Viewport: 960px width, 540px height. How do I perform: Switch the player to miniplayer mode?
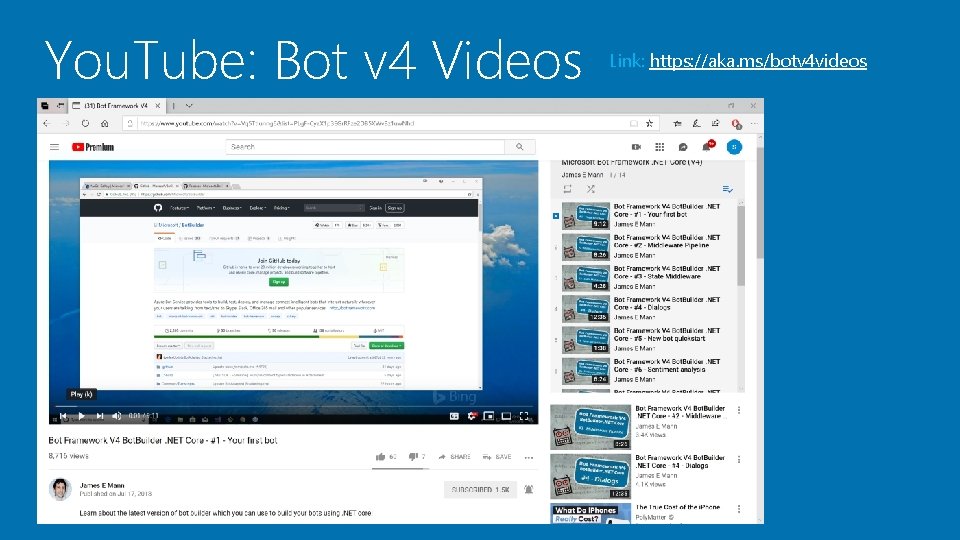tap(489, 416)
